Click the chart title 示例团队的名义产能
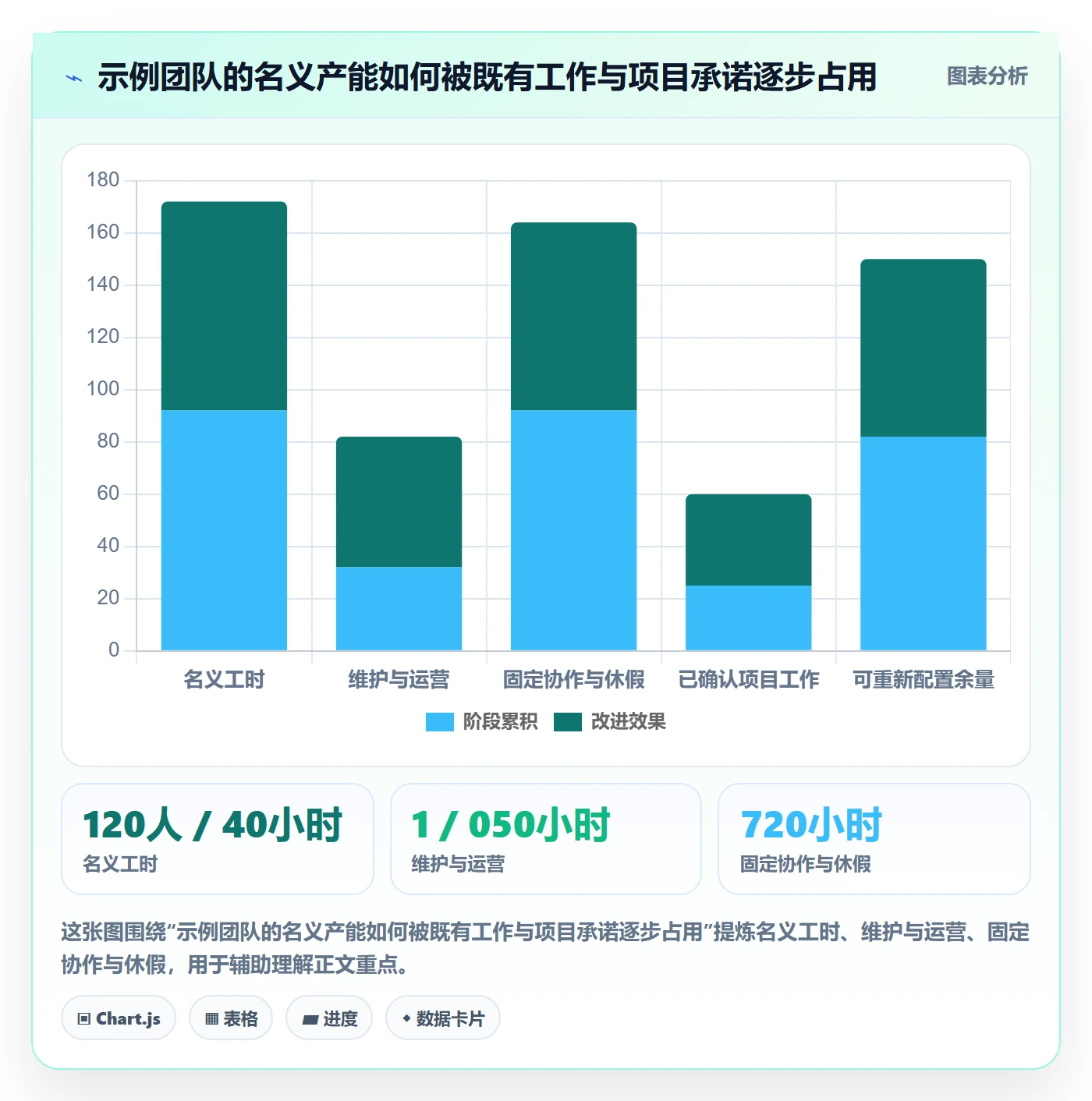The height and width of the screenshot is (1101, 1092). [487, 77]
